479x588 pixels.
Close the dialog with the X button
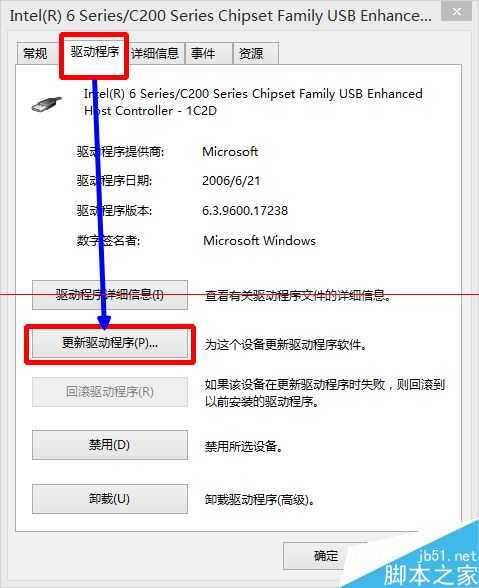(456, 11)
